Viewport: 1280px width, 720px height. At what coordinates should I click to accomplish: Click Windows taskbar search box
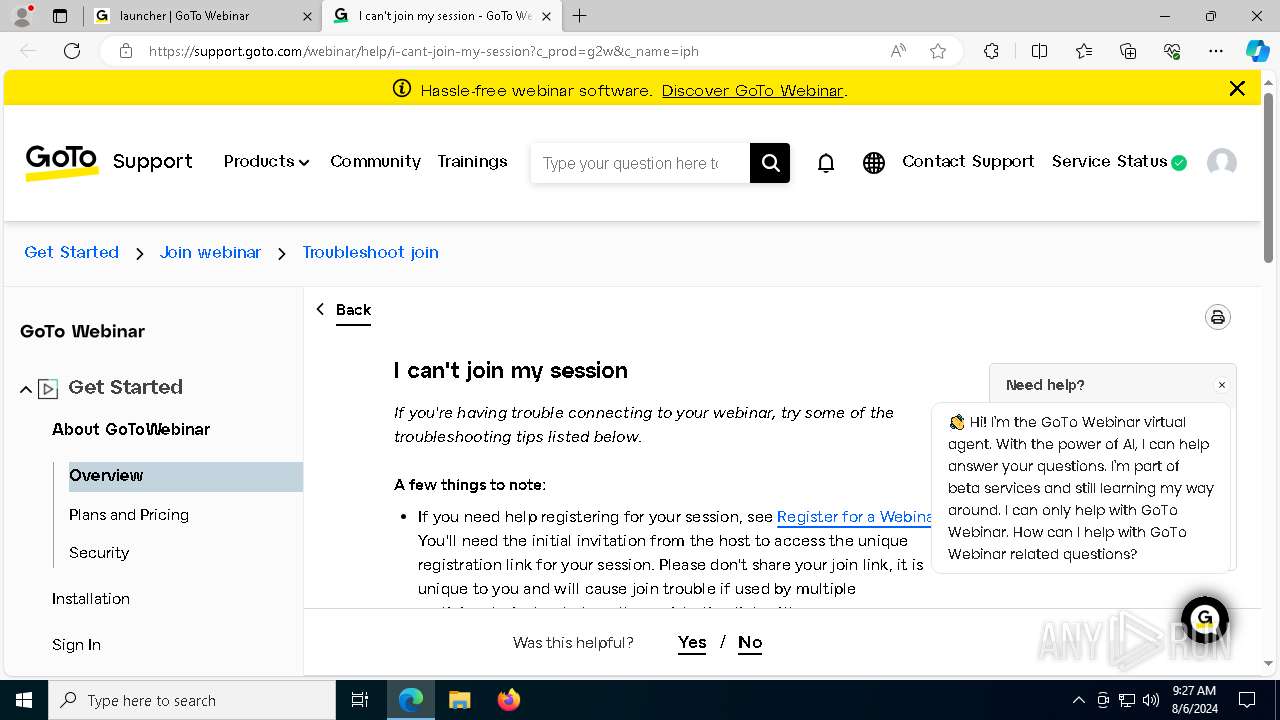[192, 700]
